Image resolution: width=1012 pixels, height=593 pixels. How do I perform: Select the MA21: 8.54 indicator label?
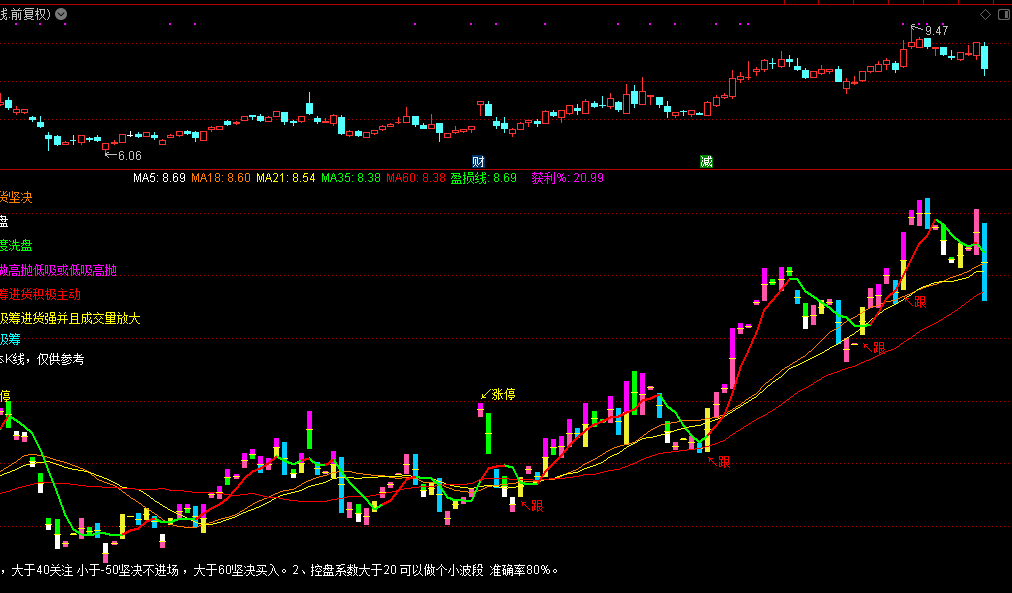point(286,178)
